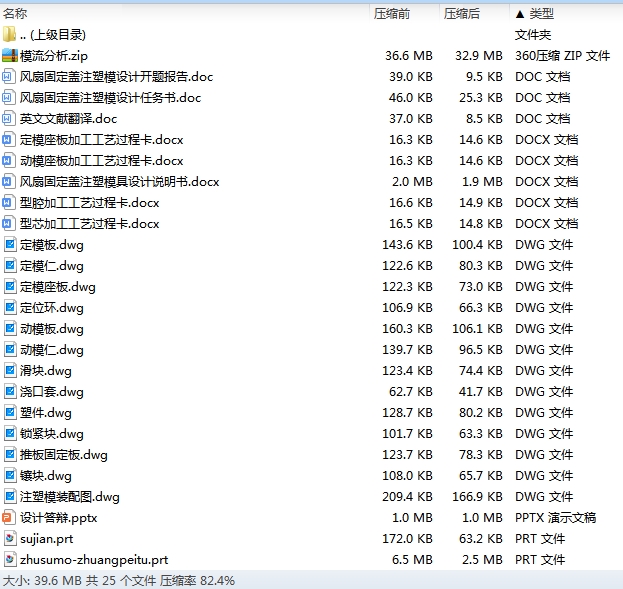Click the DWG icon of 定模板.dwg
Viewport: 623px width, 589px height.
10,244
